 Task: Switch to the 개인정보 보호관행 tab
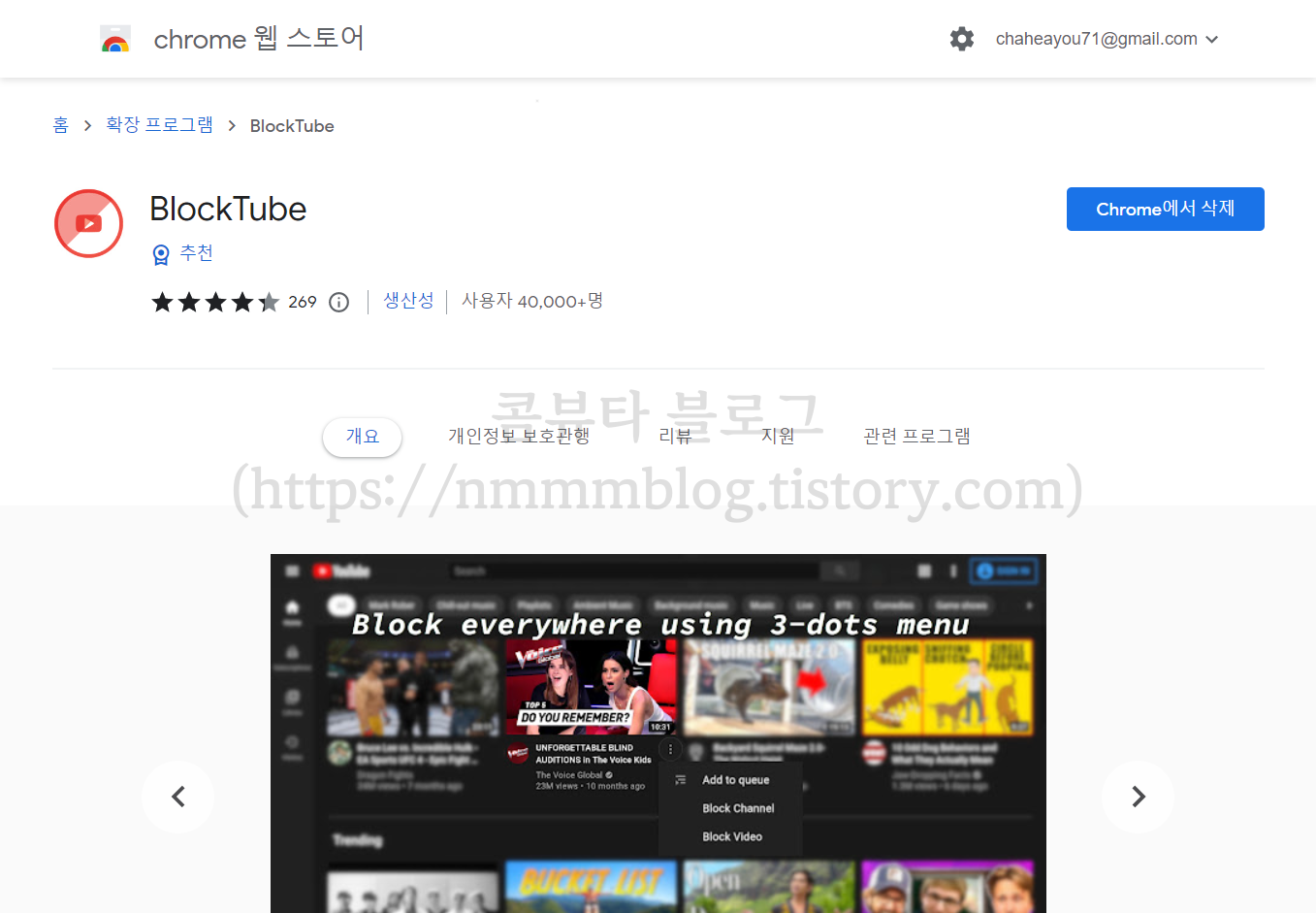519,437
